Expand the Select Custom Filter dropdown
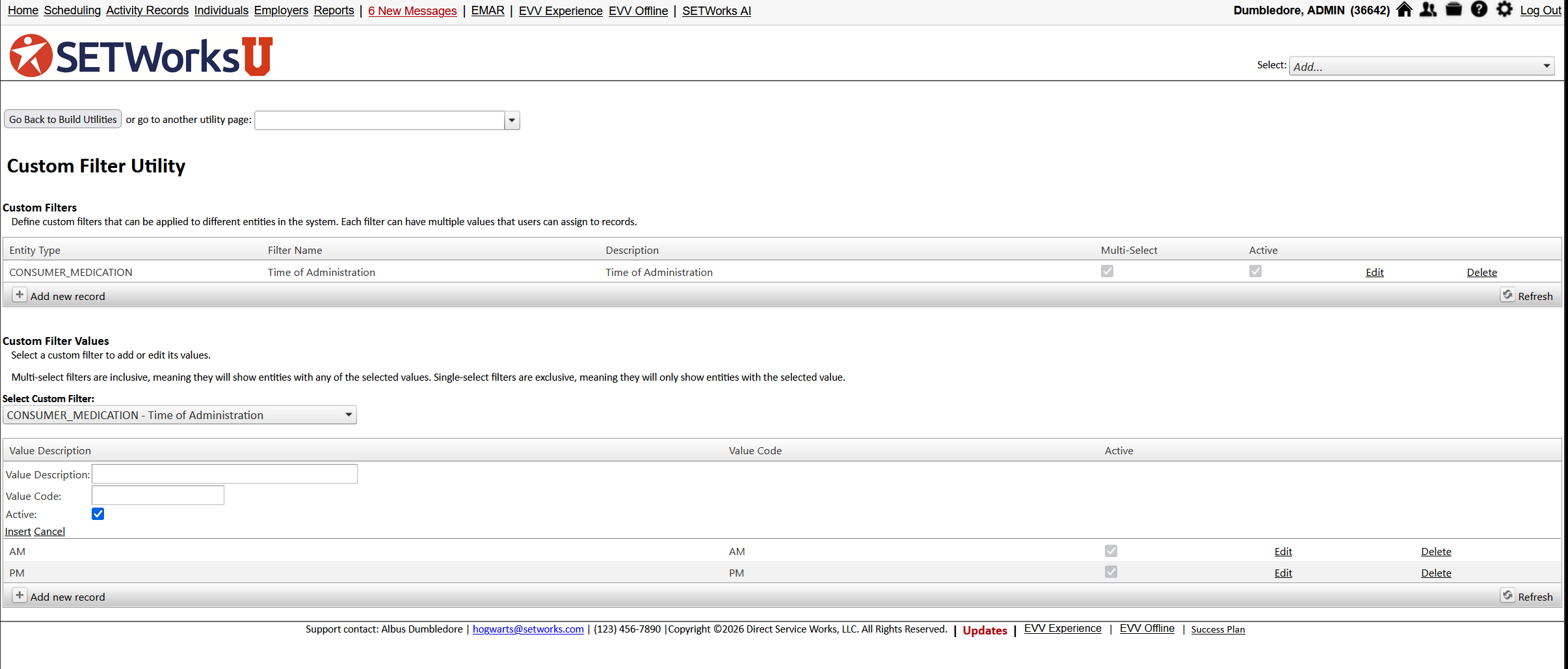The height and width of the screenshot is (669, 1568). click(349, 415)
